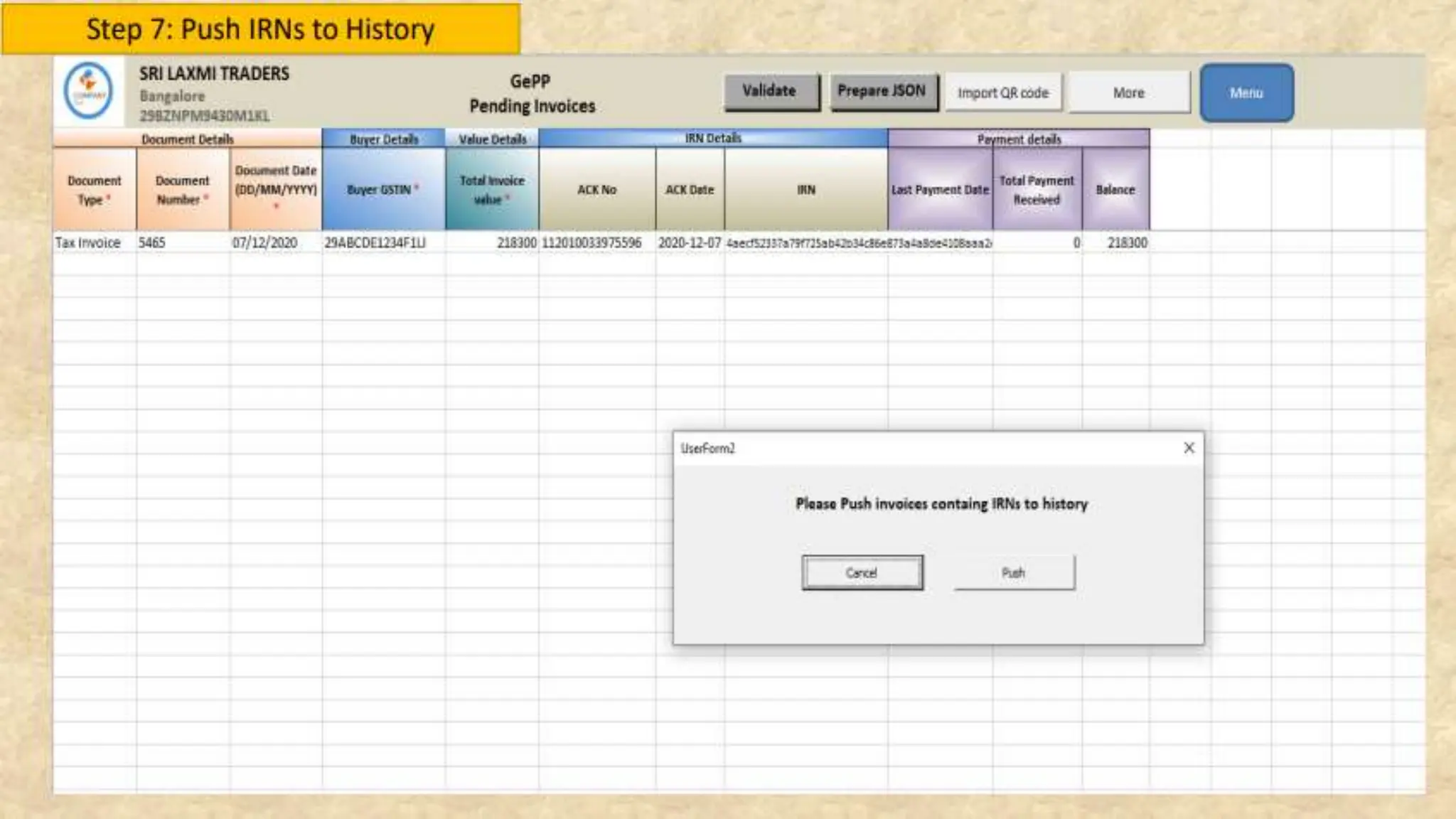
Task: Select the Tax Invoice cell
Action: click(x=88, y=243)
